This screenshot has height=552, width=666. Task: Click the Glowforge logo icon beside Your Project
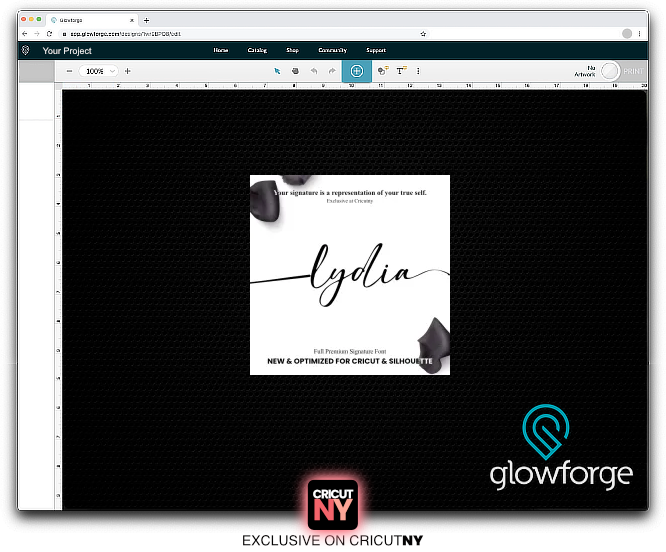coord(25,51)
